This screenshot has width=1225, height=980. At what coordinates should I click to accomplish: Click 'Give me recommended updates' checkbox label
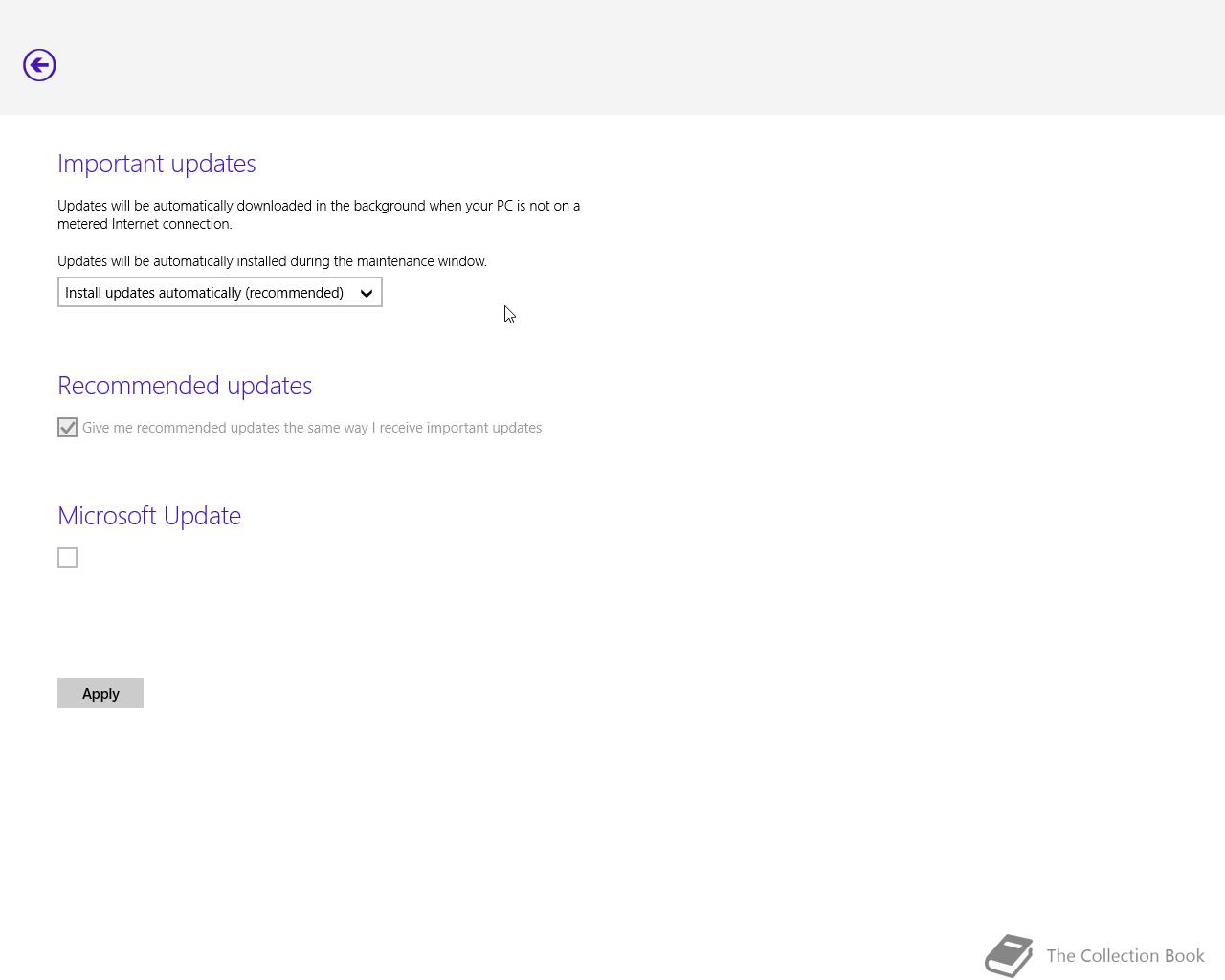[312, 428]
